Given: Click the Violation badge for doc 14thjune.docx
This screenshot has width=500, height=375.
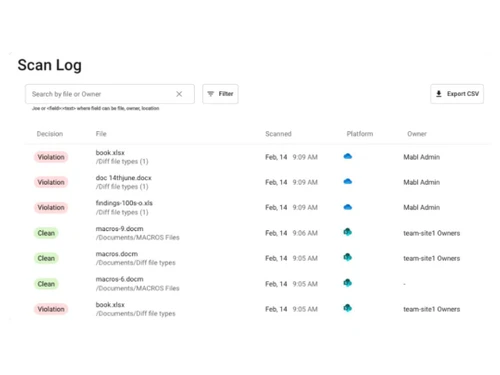Looking at the screenshot, I should (51, 182).
